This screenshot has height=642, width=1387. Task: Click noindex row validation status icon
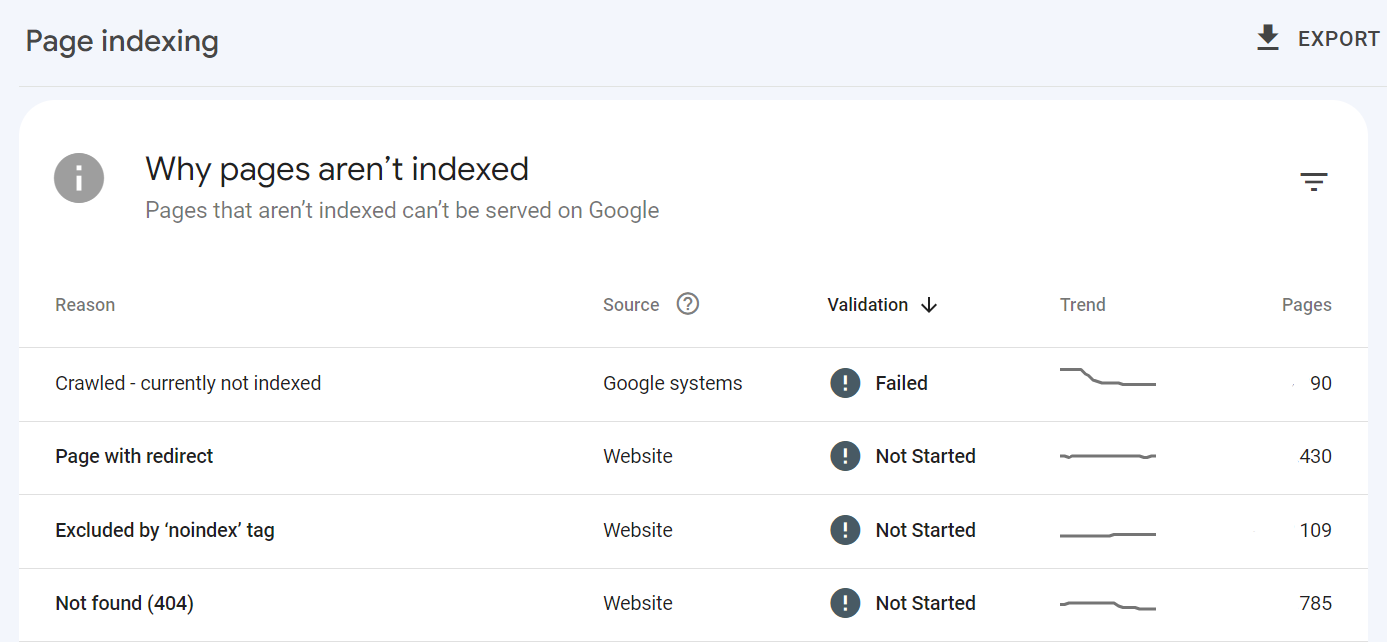click(845, 530)
